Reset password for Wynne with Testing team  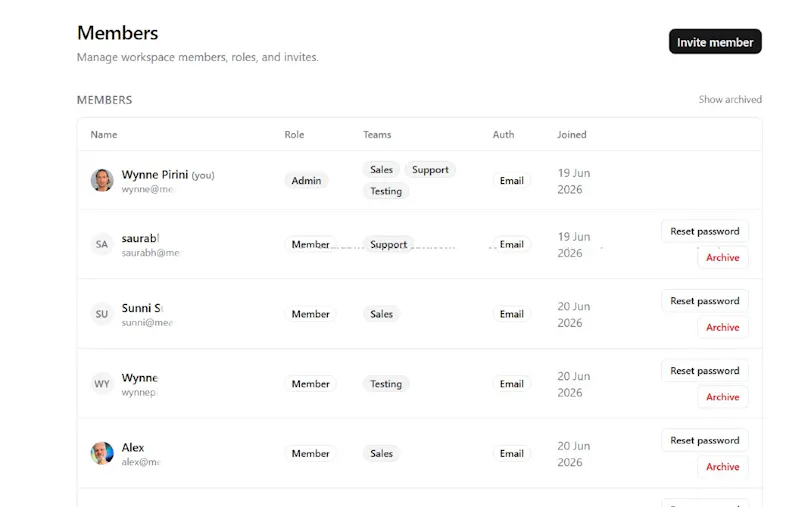coord(705,371)
